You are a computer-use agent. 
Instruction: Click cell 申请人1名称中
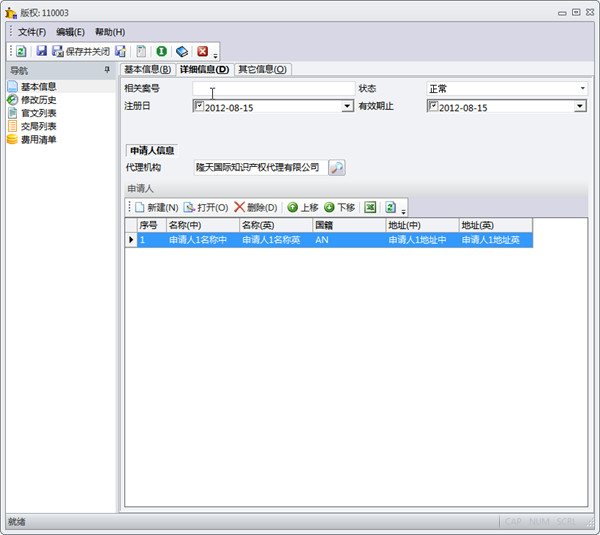pos(203,240)
